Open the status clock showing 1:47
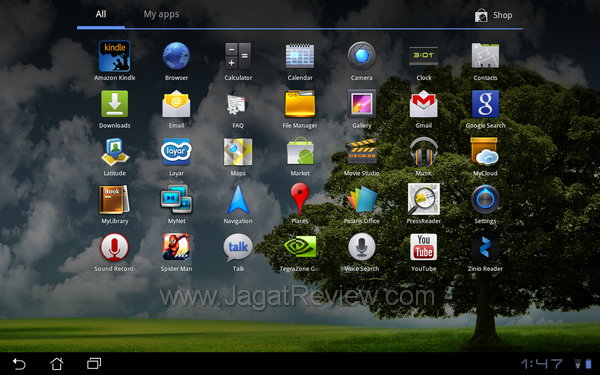 pos(541,364)
